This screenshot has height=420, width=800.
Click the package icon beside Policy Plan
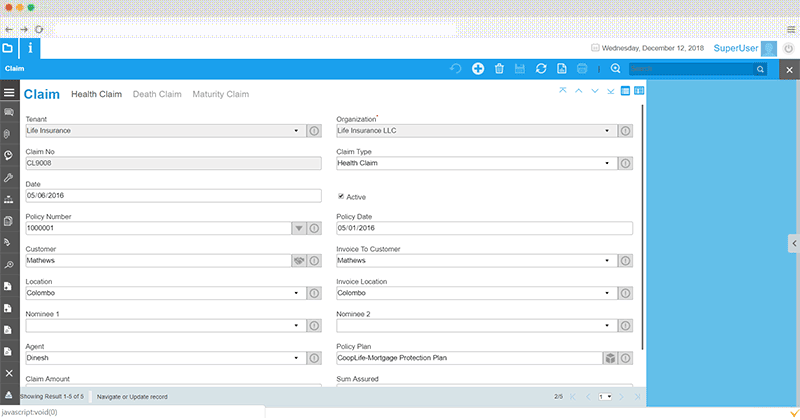(x=608, y=358)
